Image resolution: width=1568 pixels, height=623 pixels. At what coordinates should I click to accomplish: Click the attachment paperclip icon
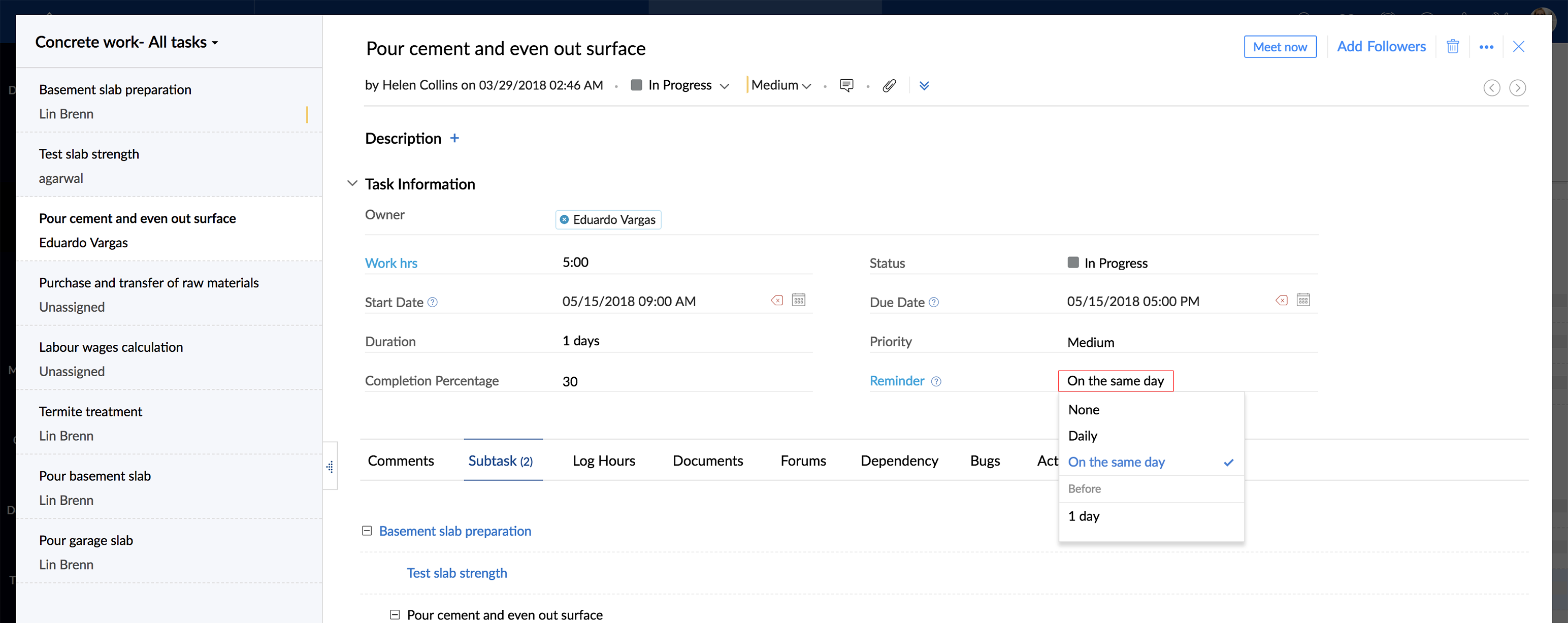[889, 85]
